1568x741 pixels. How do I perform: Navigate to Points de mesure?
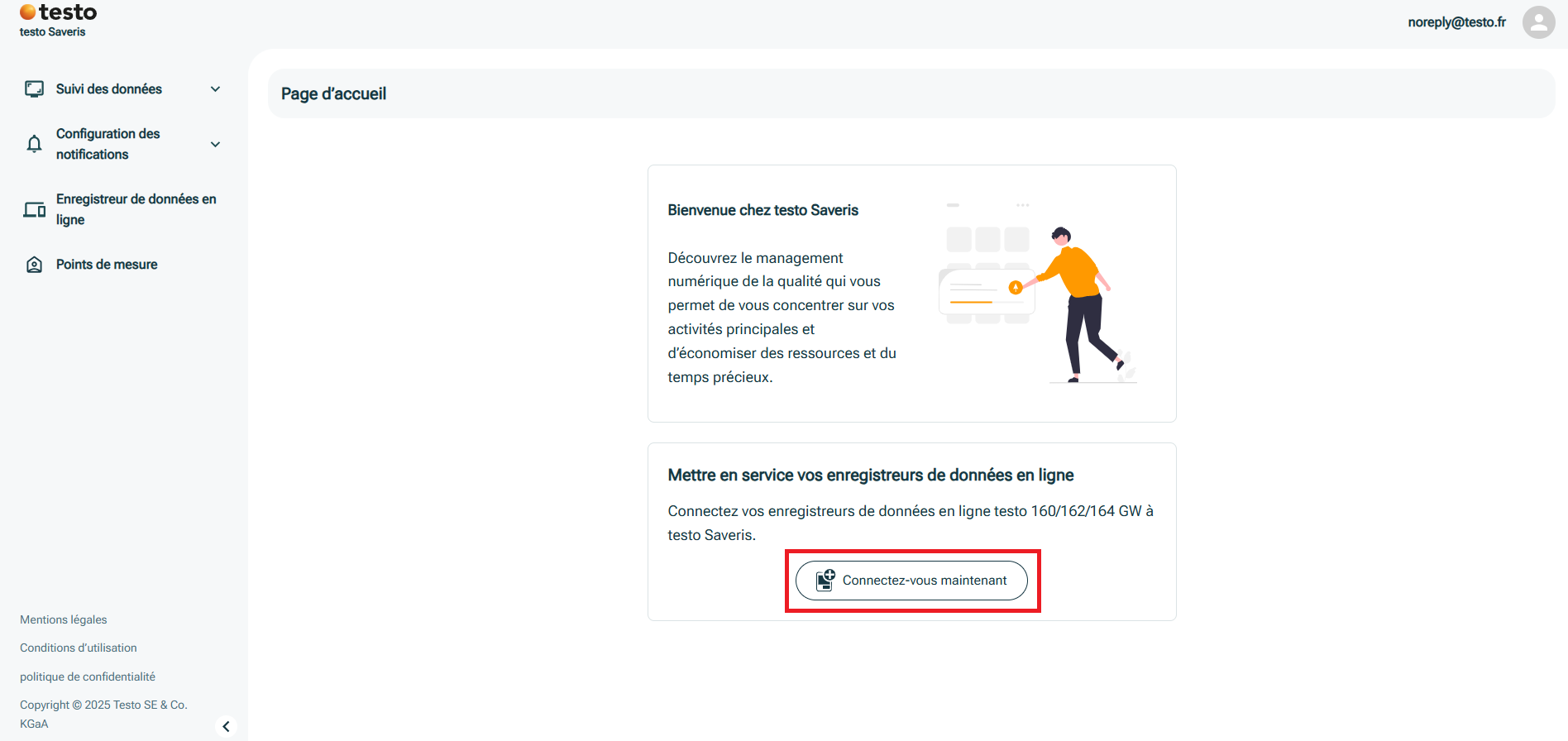[107, 265]
